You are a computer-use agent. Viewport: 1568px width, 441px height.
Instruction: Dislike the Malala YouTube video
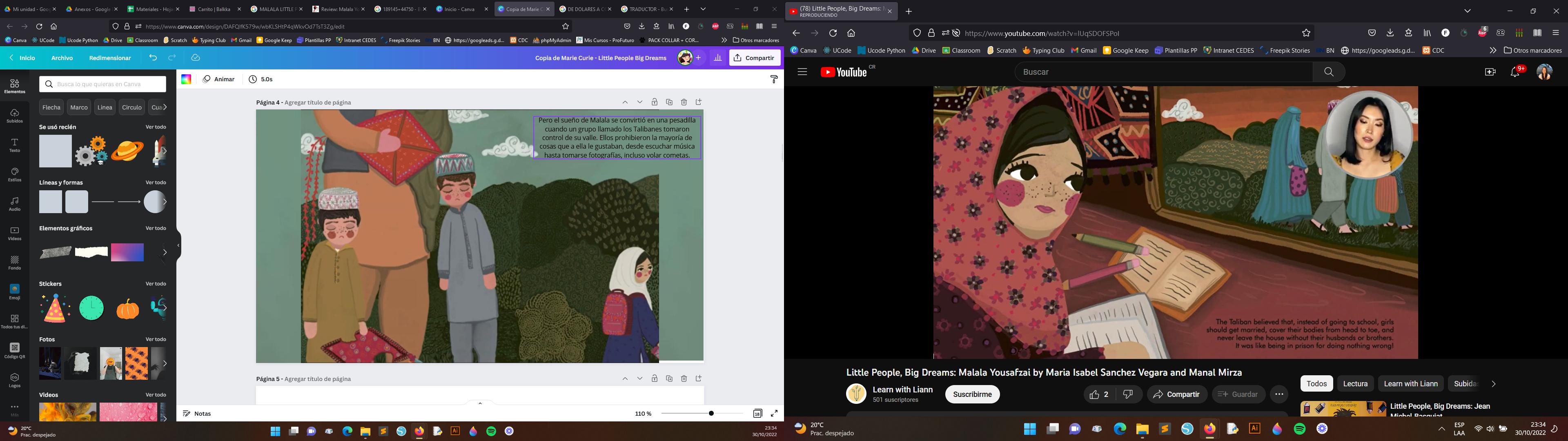tap(1128, 395)
